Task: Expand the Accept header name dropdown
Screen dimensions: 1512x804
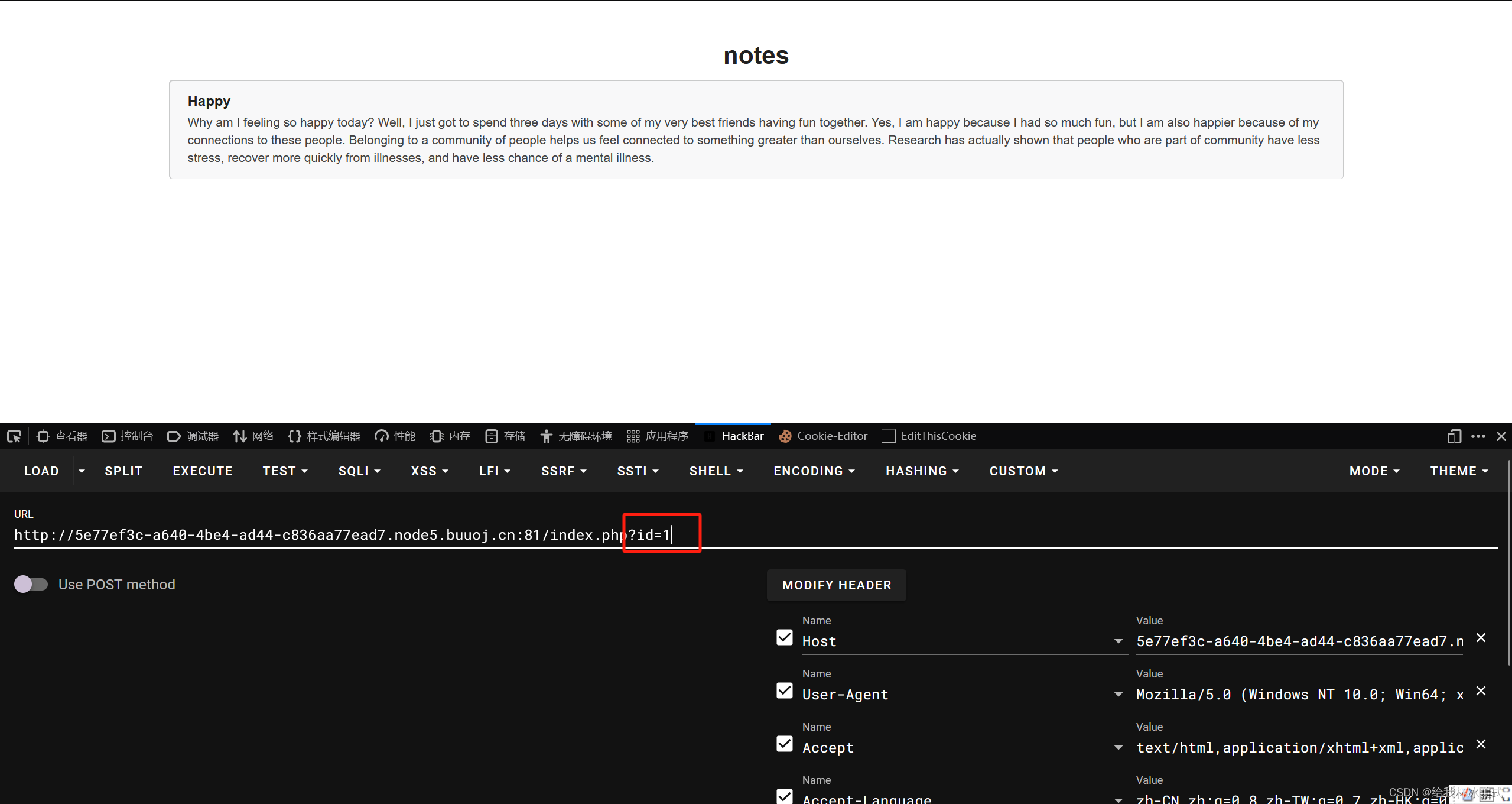Action: point(1118,748)
